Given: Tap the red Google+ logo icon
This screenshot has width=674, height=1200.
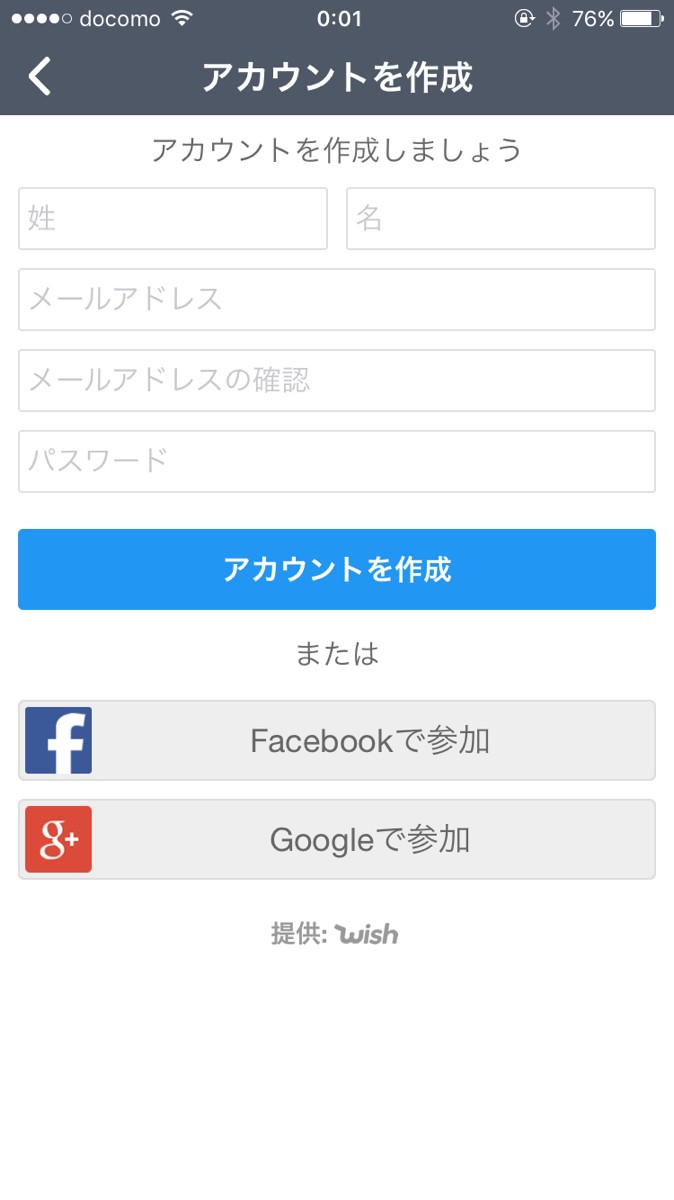Looking at the screenshot, I should pos(58,840).
